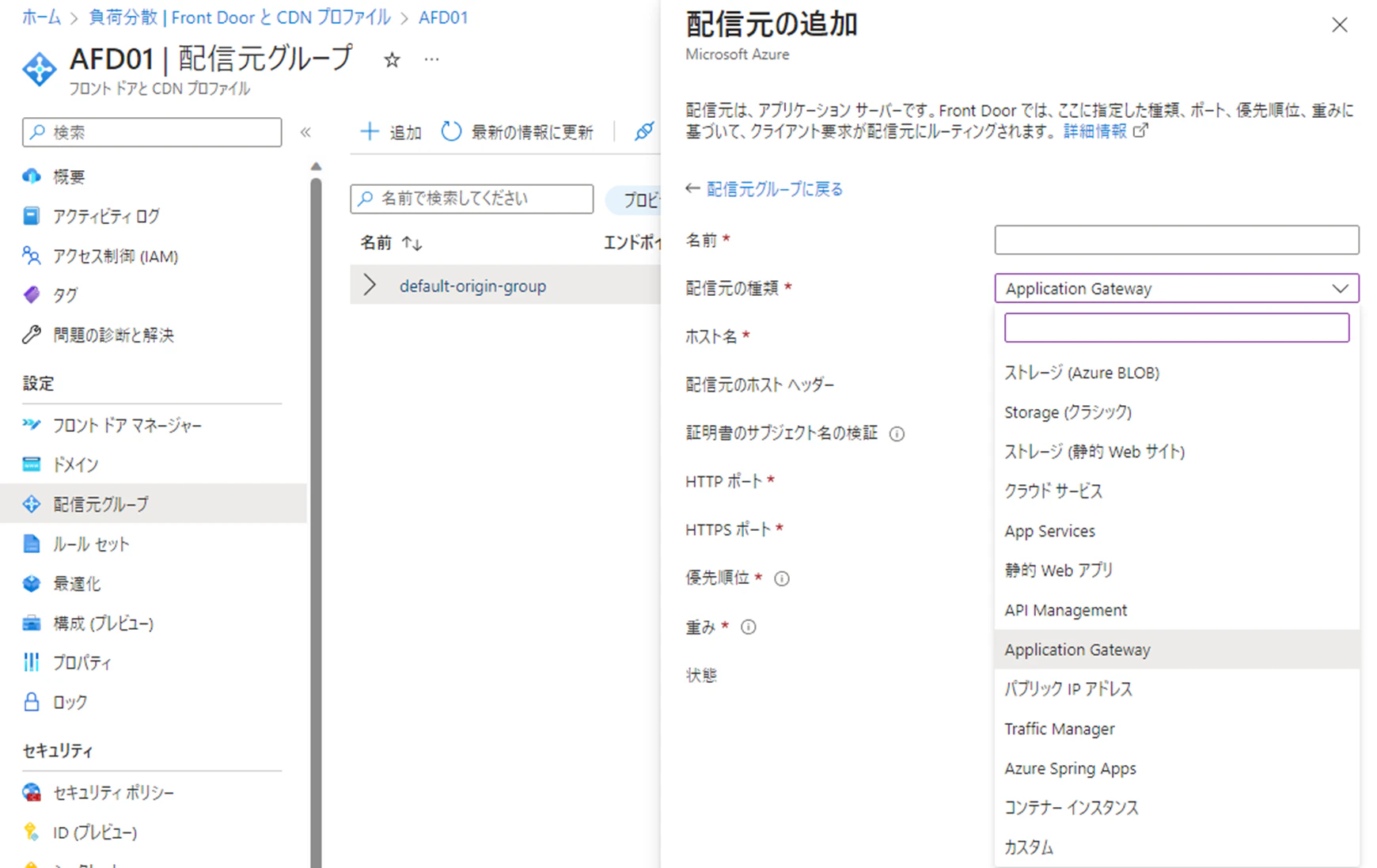Image resolution: width=1377 pixels, height=868 pixels.
Task: Click the ID (プレビュー) key icon
Action: click(x=32, y=832)
